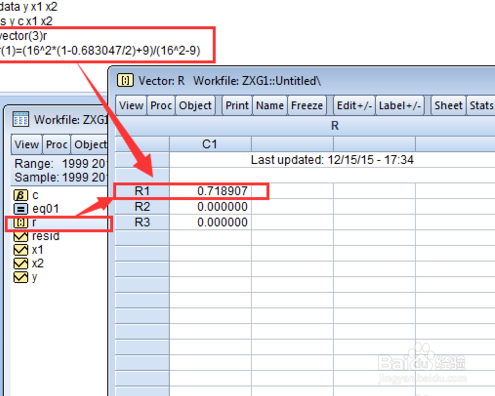Click the Range line in workfile
The width and height of the screenshot is (495, 396).
coord(60,164)
